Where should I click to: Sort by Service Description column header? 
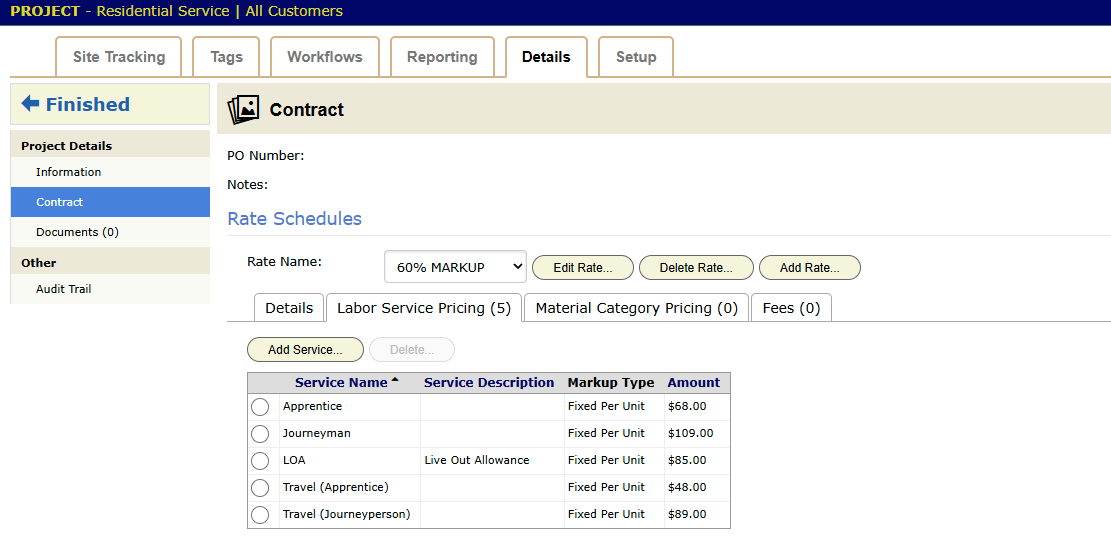(489, 383)
